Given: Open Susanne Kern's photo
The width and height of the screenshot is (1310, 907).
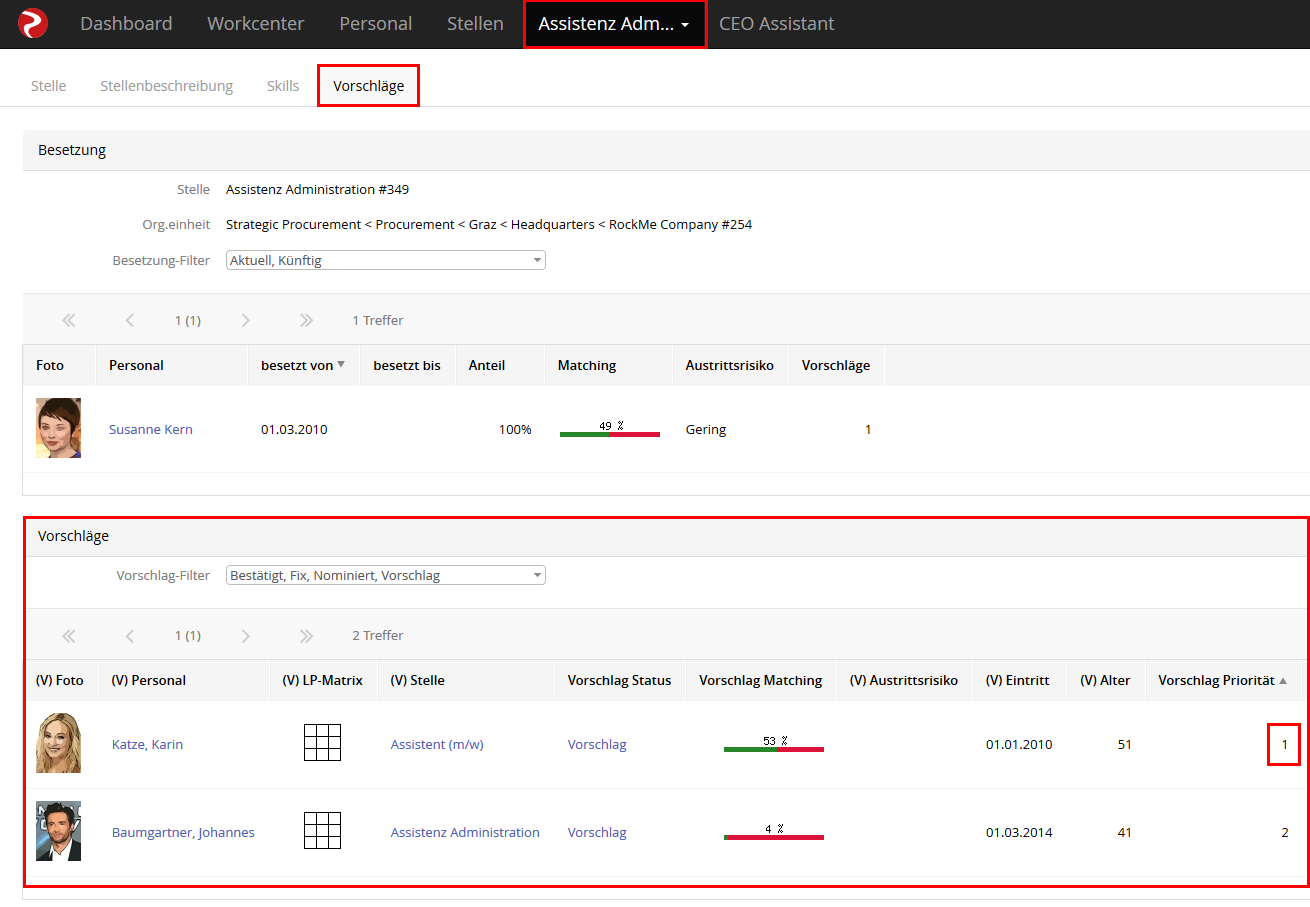Looking at the screenshot, I should (58, 428).
